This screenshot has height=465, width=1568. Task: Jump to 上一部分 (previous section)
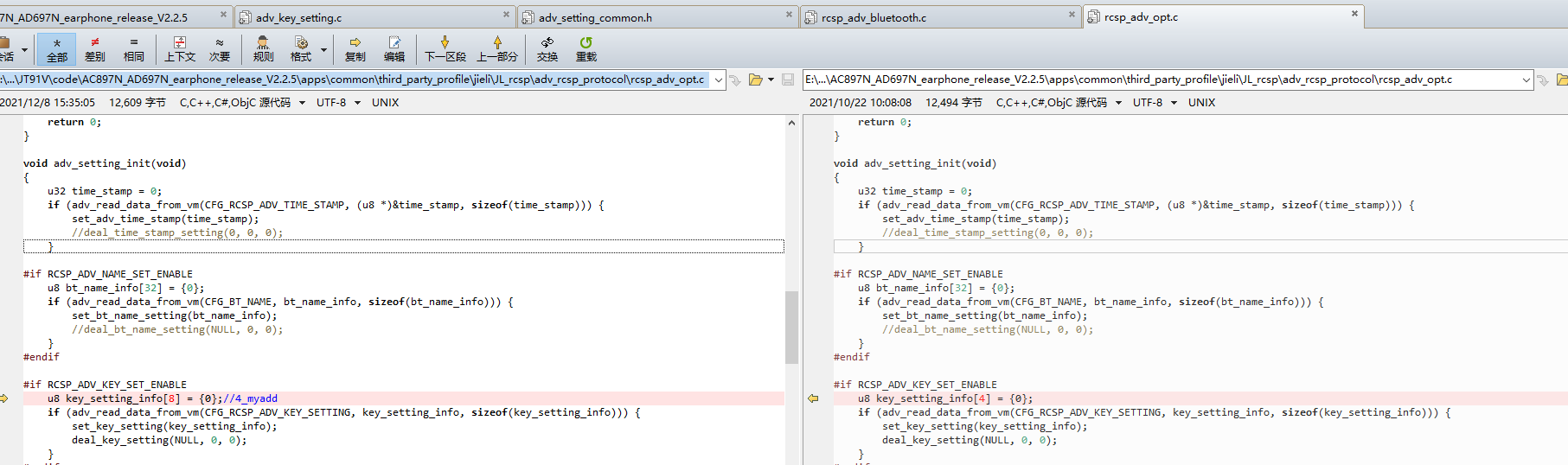497,49
